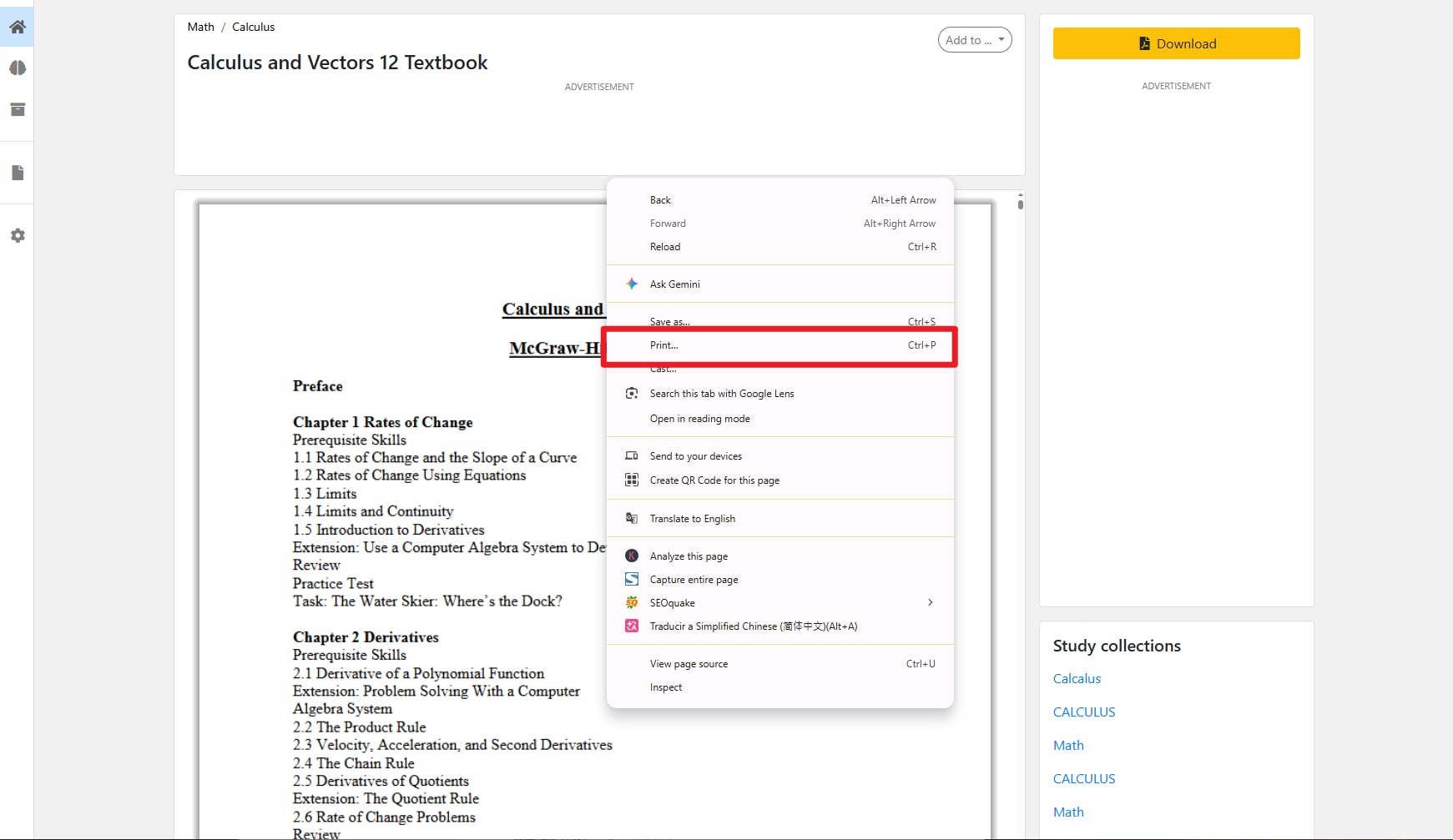The height and width of the screenshot is (840, 1453).
Task: Click the Preface line in document
Action: pyautogui.click(x=317, y=386)
